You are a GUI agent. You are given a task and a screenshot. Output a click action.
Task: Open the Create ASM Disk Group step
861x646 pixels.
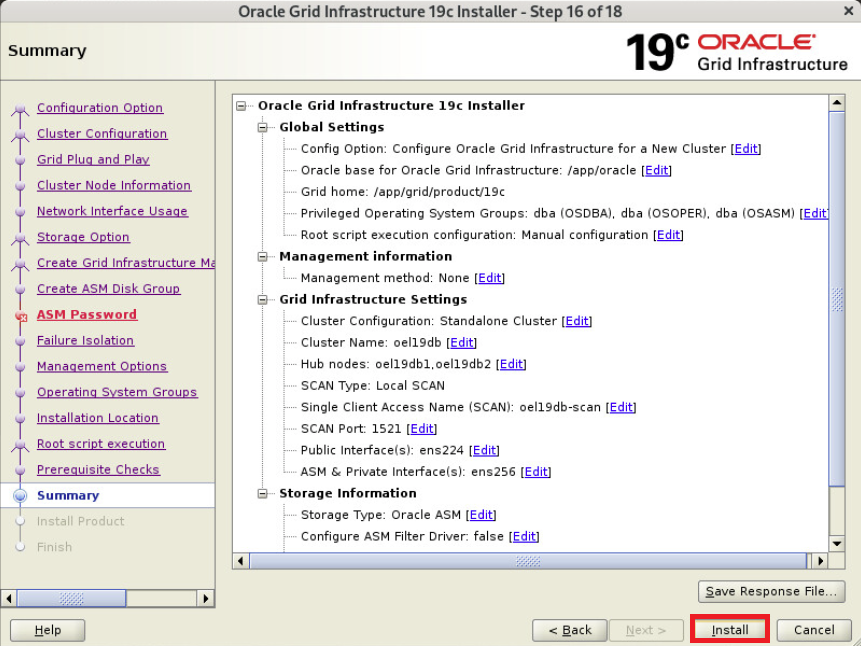coord(108,288)
